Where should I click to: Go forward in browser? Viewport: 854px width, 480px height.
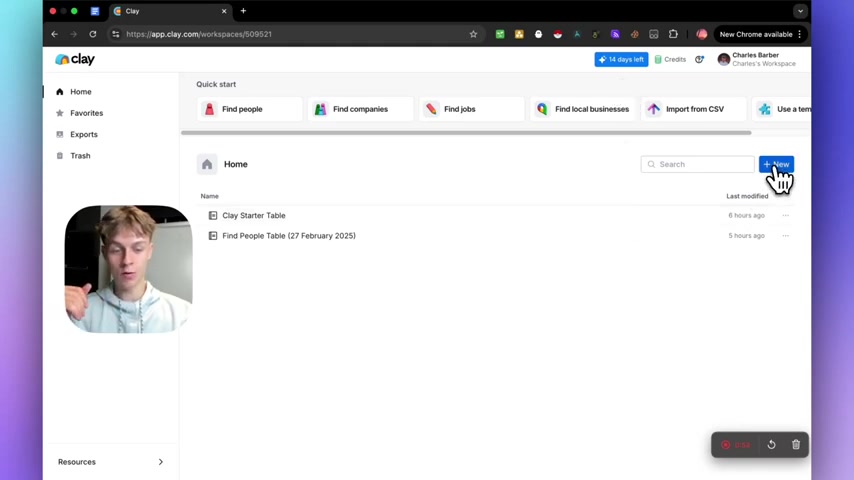(x=74, y=34)
